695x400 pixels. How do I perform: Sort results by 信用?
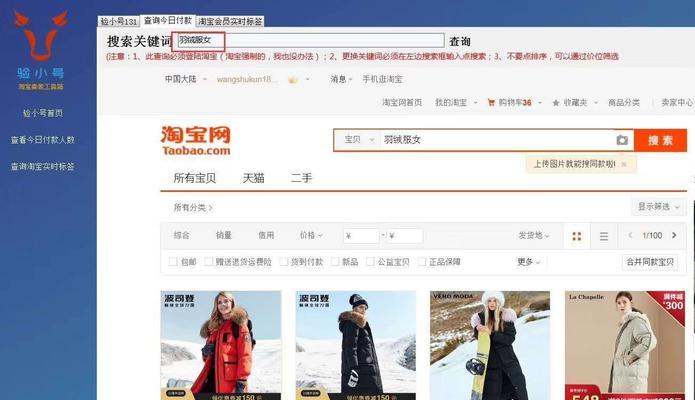(x=266, y=235)
